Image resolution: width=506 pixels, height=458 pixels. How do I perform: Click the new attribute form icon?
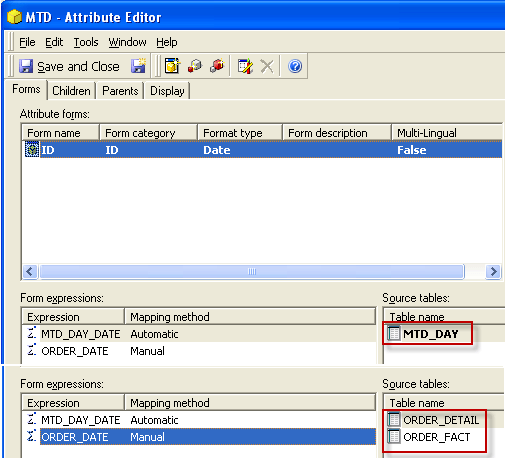(173, 66)
